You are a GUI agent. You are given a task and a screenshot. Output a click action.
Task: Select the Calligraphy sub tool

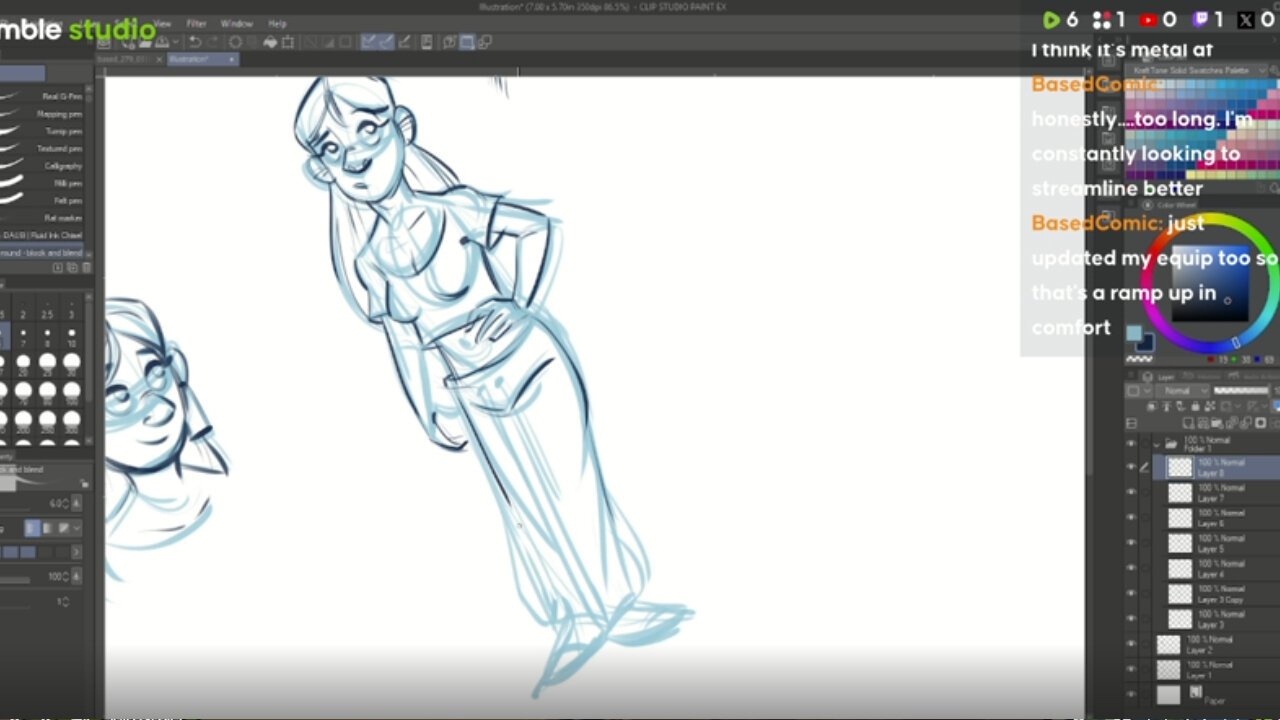[x=42, y=166]
